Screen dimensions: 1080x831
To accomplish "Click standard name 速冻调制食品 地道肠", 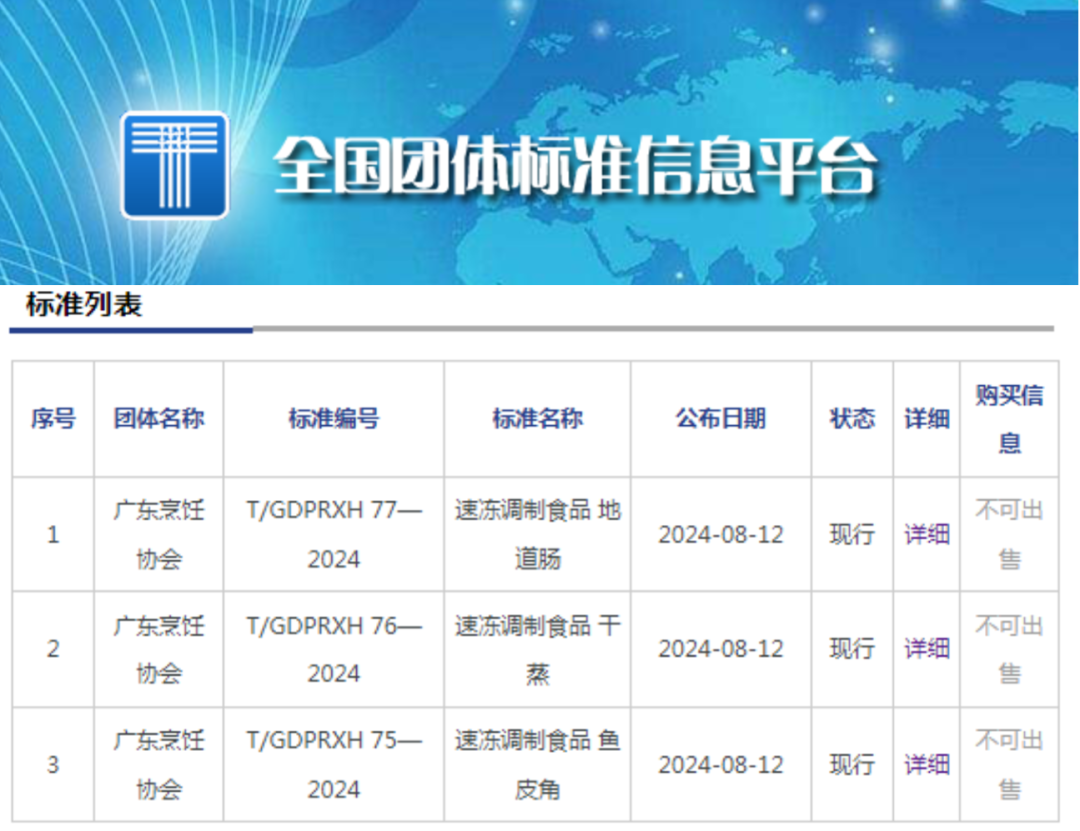I will click(538, 534).
